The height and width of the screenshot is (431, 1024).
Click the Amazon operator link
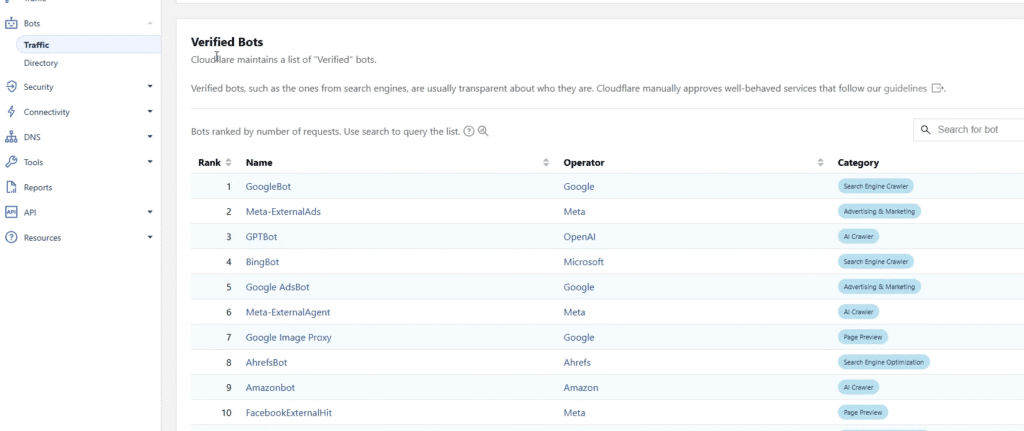coord(581,388)
